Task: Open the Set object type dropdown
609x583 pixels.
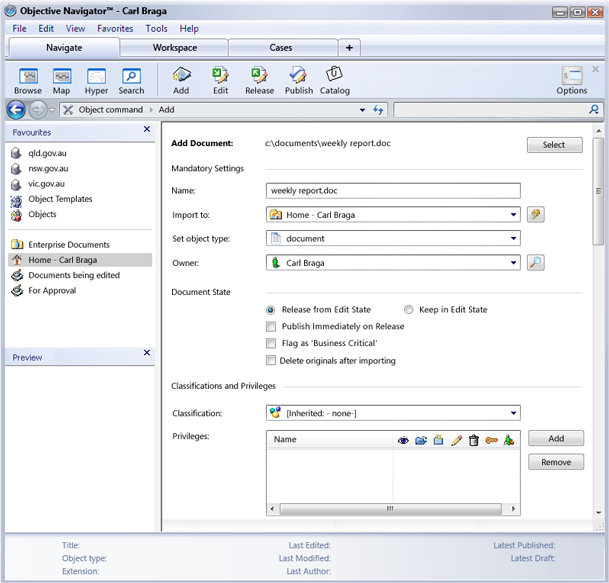Action: click(x=513, y=238)
